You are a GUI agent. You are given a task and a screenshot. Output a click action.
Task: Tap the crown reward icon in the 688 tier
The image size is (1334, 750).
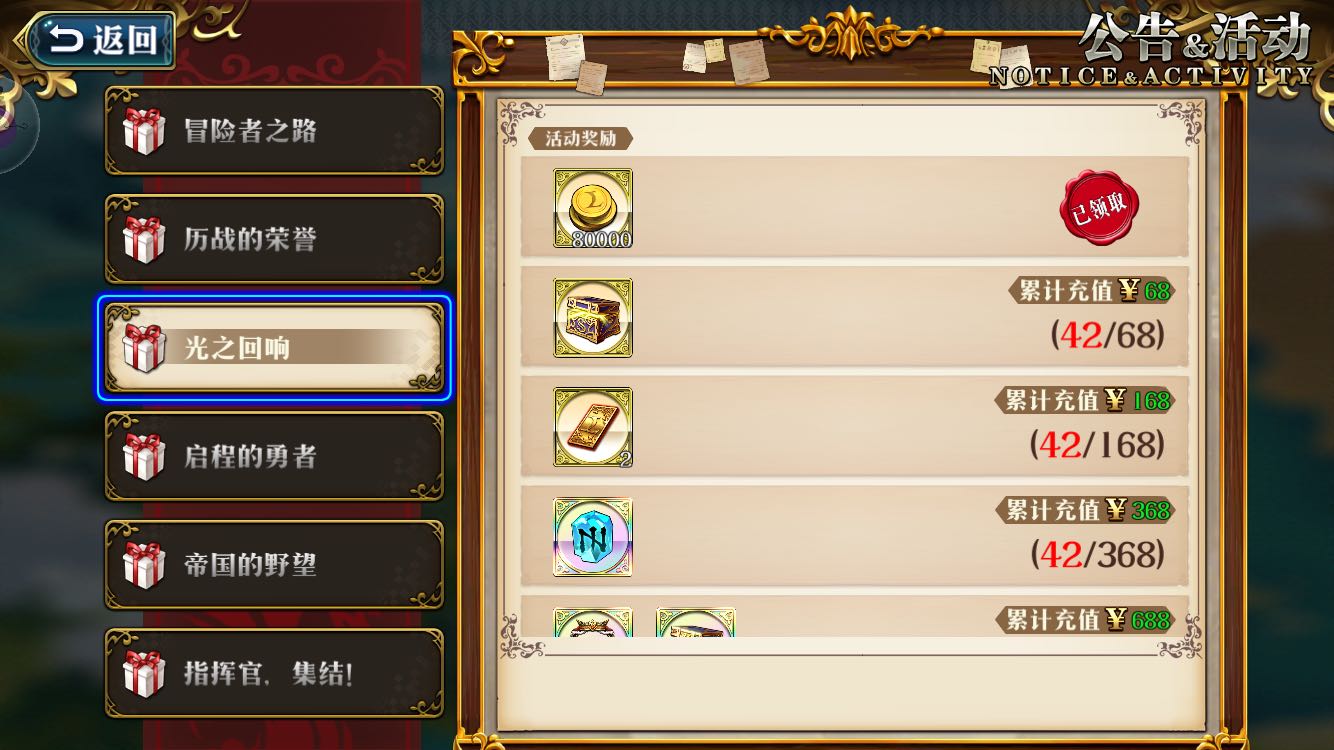(x=593, y=622)
